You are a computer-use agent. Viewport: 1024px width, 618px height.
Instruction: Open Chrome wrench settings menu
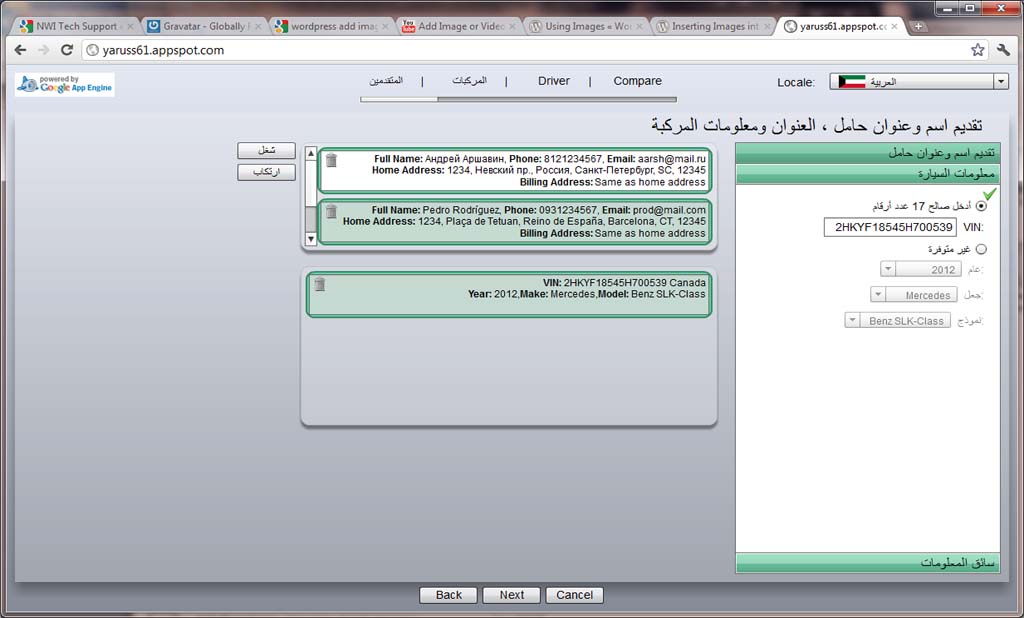(1004, 50)
